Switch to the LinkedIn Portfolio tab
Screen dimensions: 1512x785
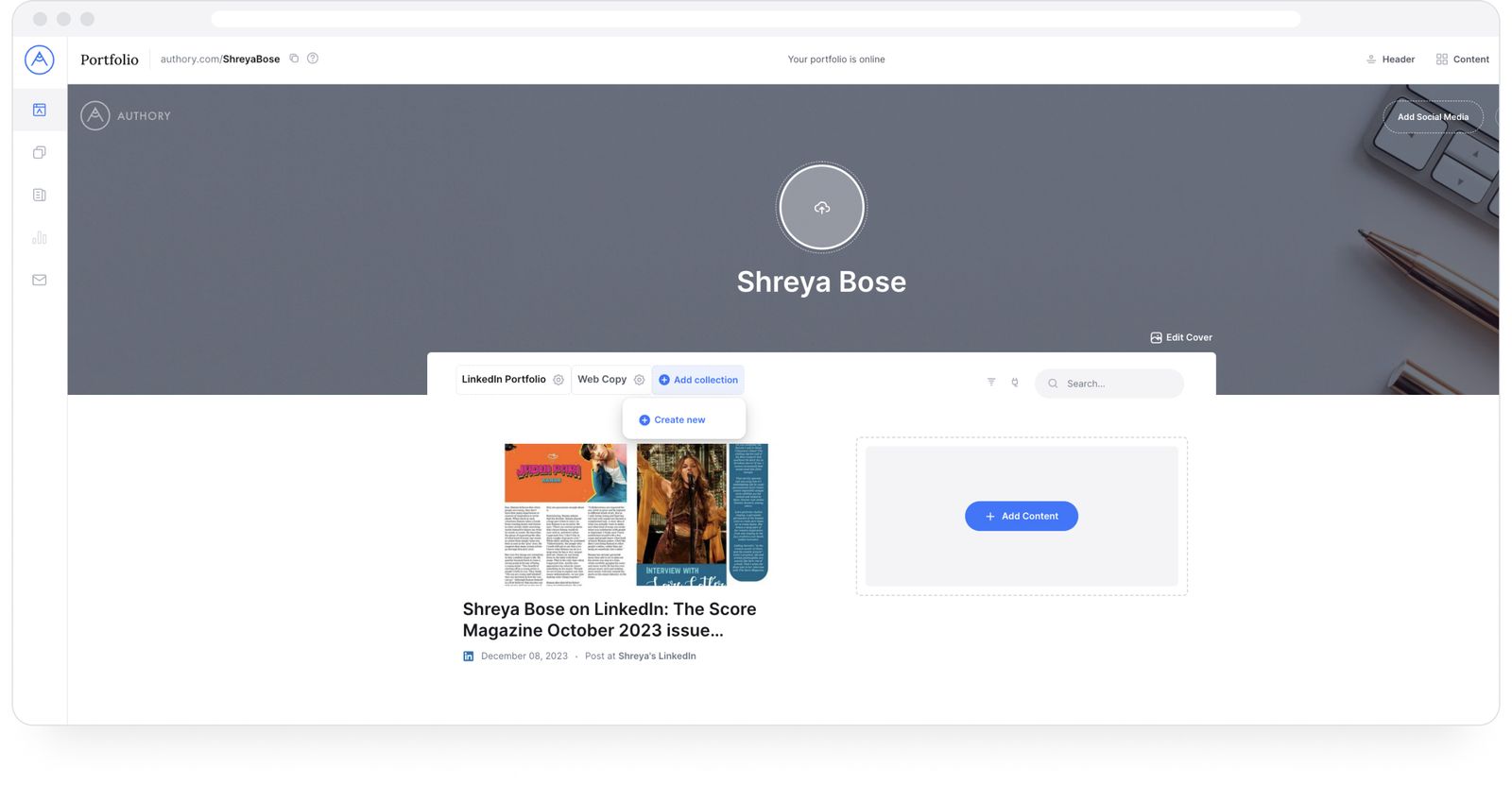coord(504,380)
